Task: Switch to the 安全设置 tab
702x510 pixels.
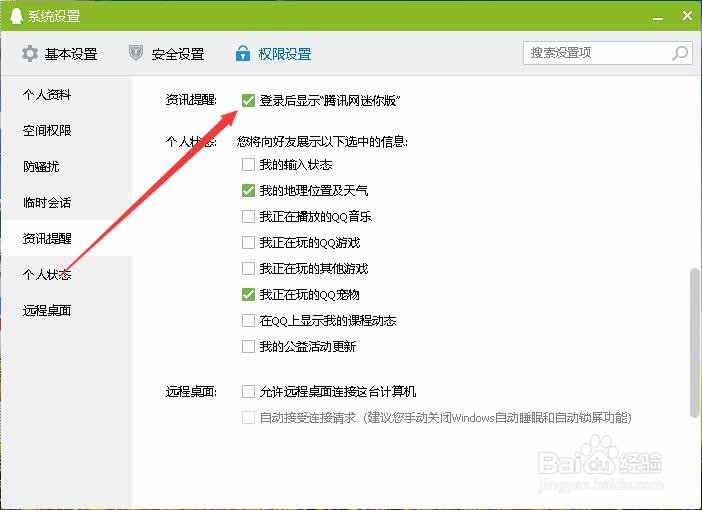Action: tap(167, 54)
